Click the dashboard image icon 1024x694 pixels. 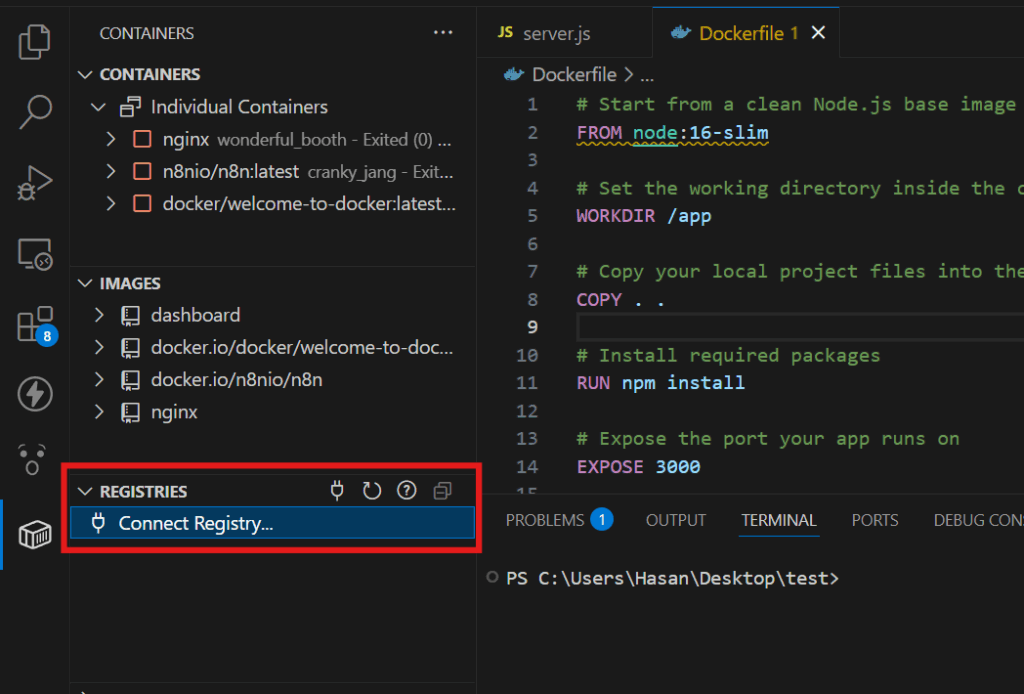[x=130, y=315]
